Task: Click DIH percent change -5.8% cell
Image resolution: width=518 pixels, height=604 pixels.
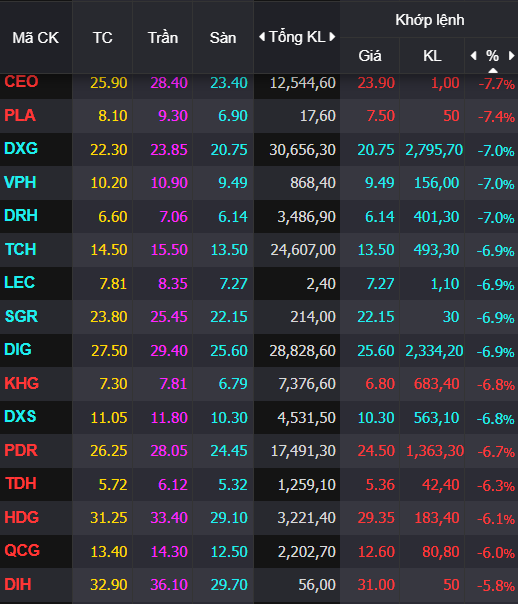Action: point(496,586)
